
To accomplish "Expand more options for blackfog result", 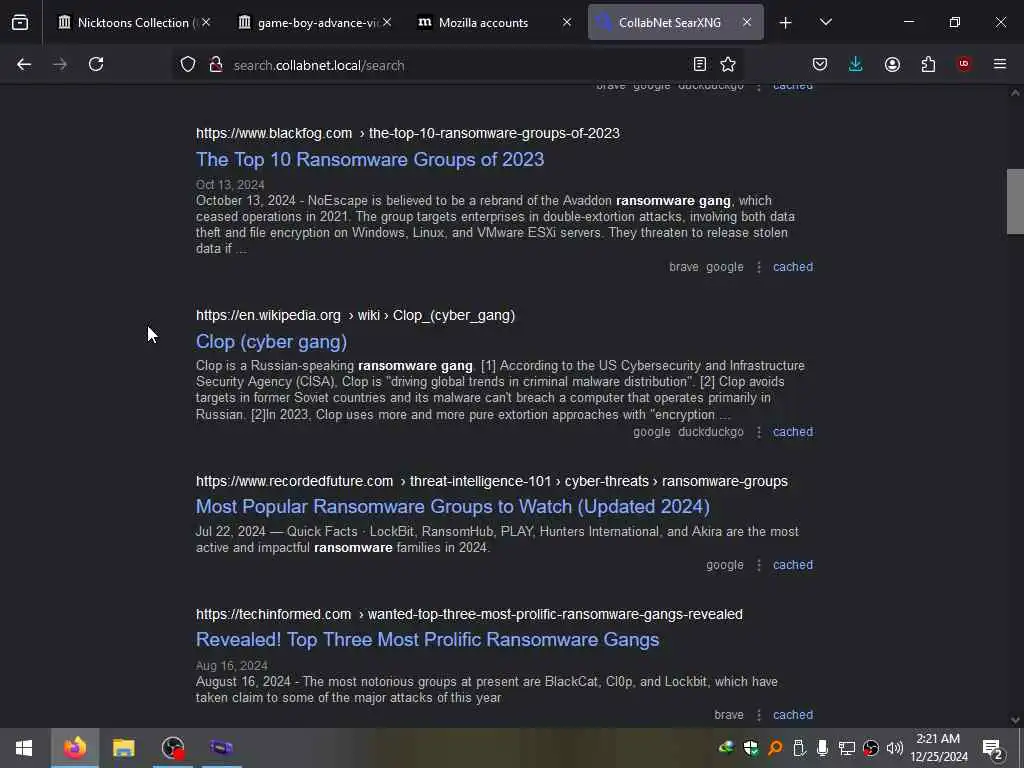I will [x=759, y=267].
